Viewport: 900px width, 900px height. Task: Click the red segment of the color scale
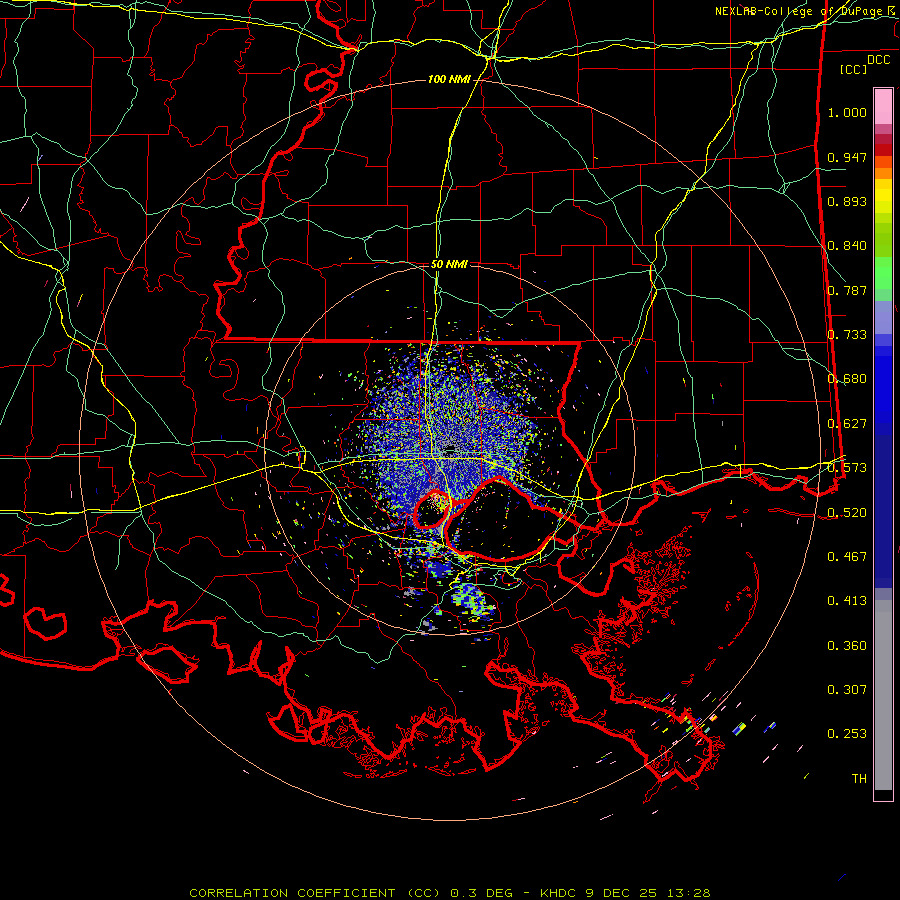click(883, 149)
